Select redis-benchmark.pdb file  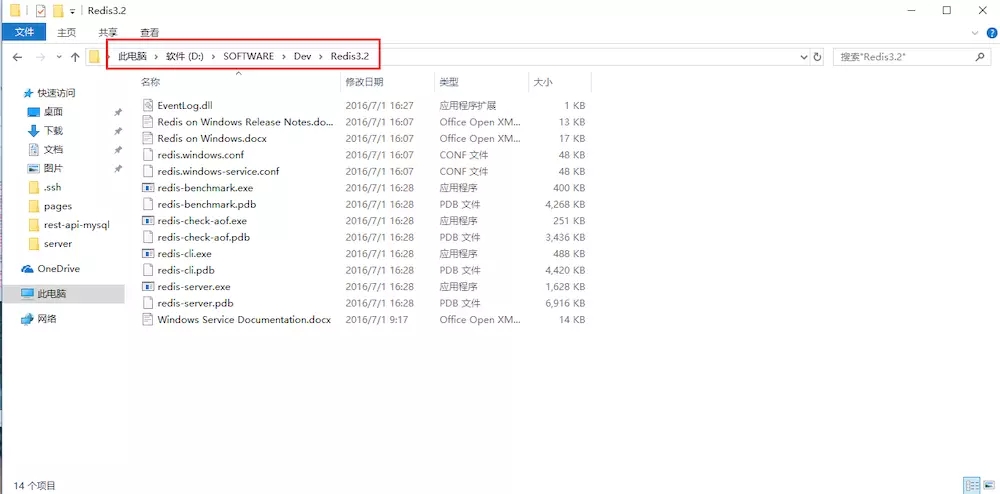click(207, 205)
